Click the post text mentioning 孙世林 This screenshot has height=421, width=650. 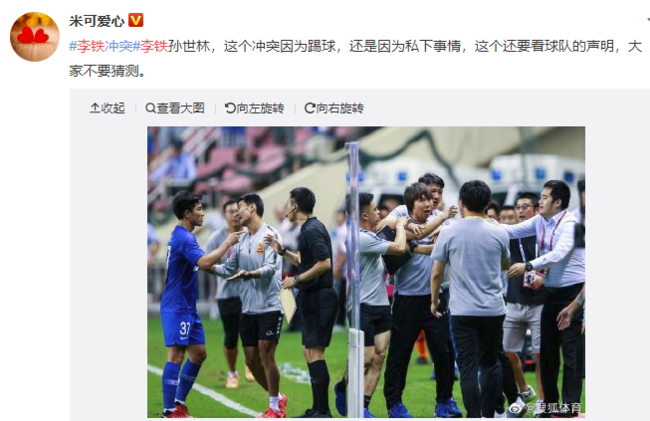click(x=356, y=58)
